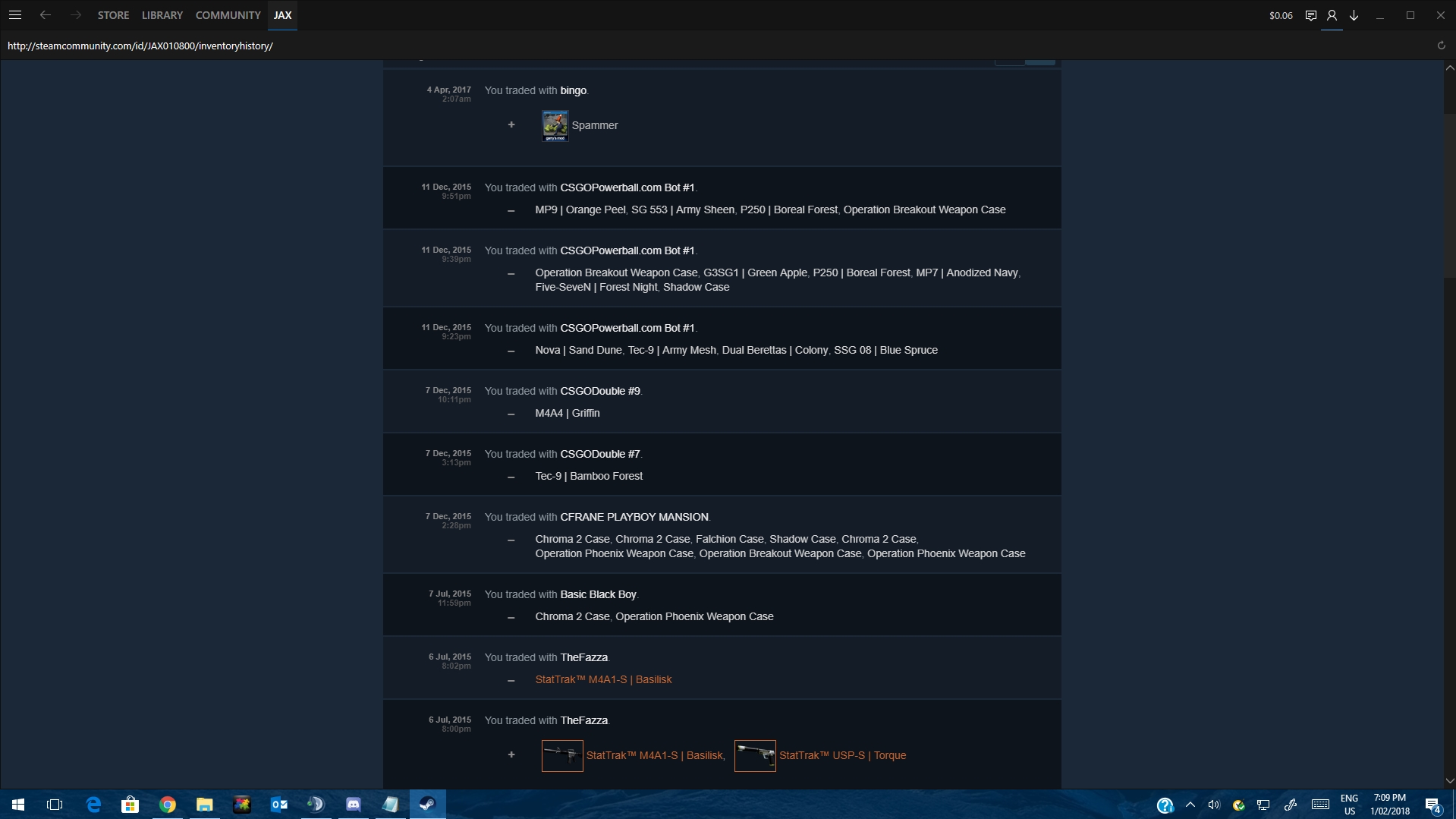
Task: Visit the bingo trader profile
Action: (573, 90)
